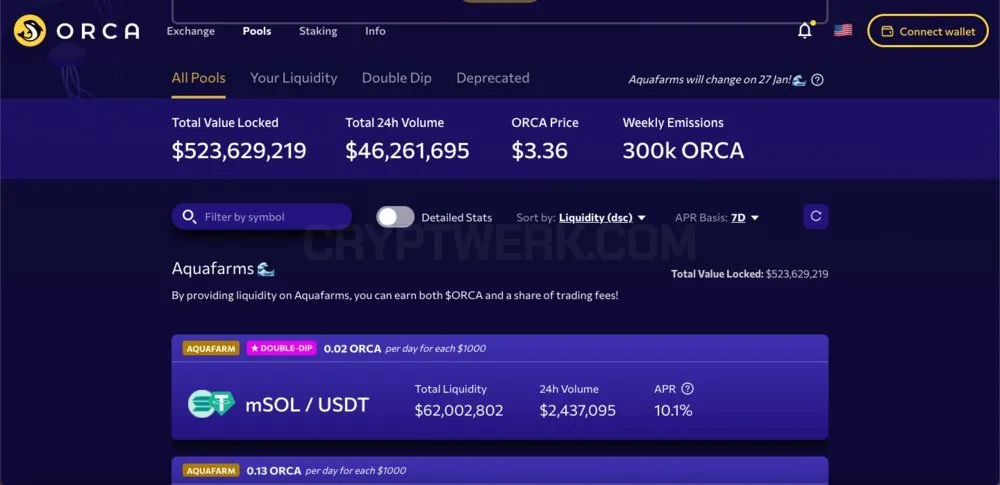Click the magnifier icon in symbol filter
The height and width of the screenshot is (485, 1000).
coord(189,217)
